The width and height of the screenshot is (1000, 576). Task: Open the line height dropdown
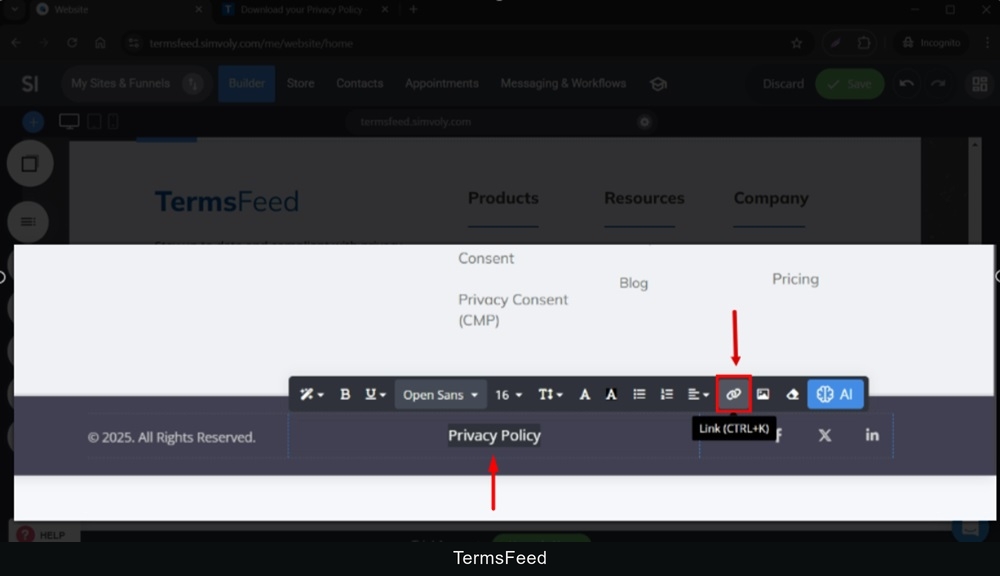tap(550, 395)
